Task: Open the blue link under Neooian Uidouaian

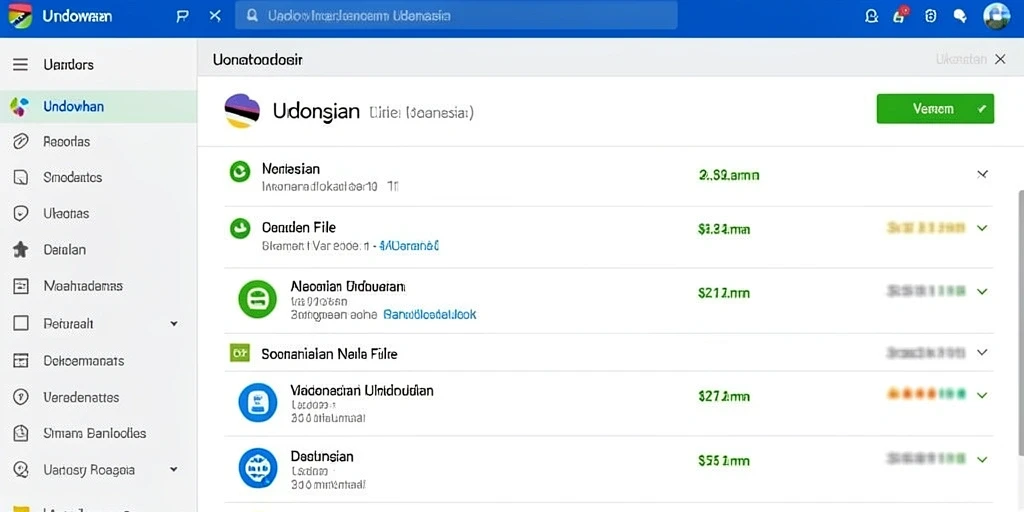Action: point(430,314)
